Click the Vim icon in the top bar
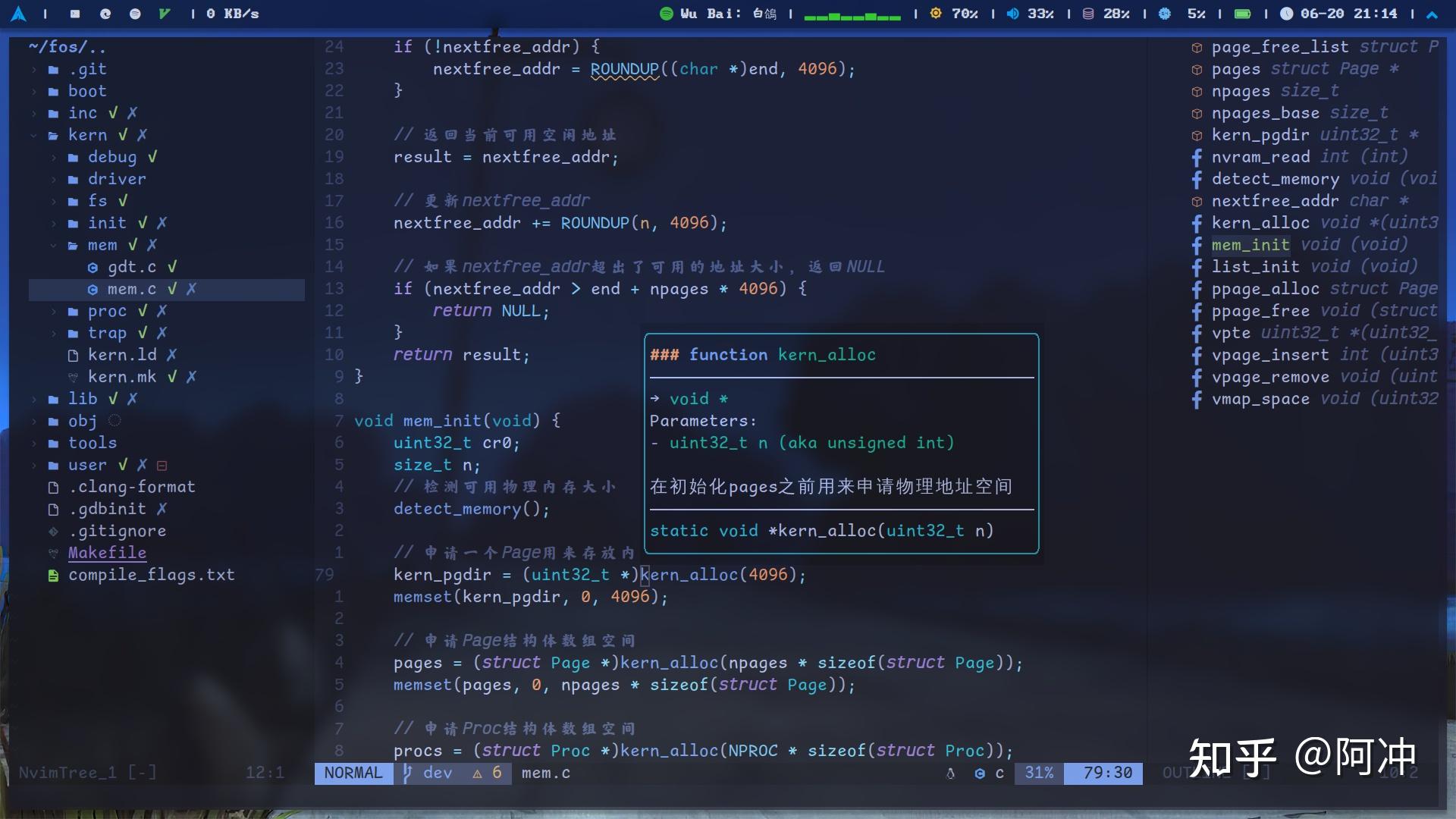 [163, 14]
